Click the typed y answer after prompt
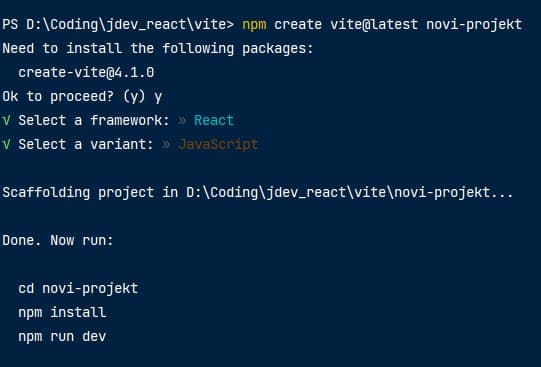Image resolution: width=541 pixels, height=367 pixels. (158, 98)
